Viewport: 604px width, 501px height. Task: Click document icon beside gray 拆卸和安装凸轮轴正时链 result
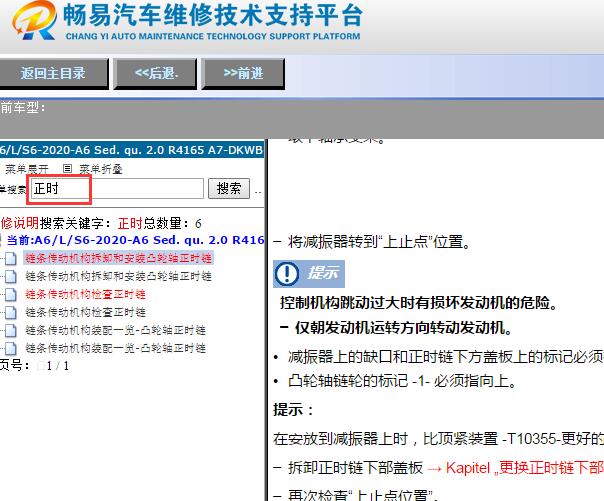11,276
